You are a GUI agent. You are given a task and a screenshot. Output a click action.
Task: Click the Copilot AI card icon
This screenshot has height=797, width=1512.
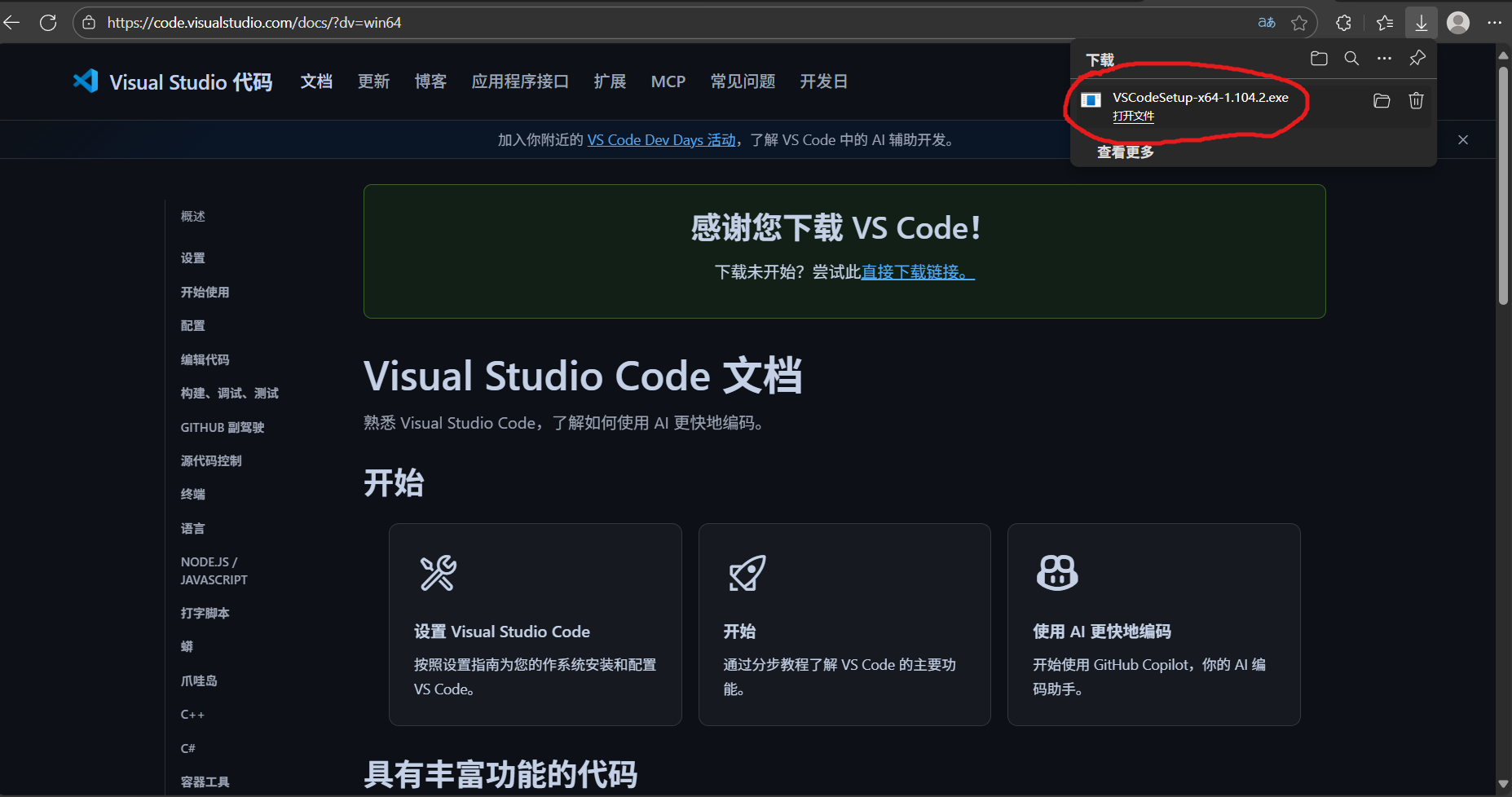[x=1057, y=573]
